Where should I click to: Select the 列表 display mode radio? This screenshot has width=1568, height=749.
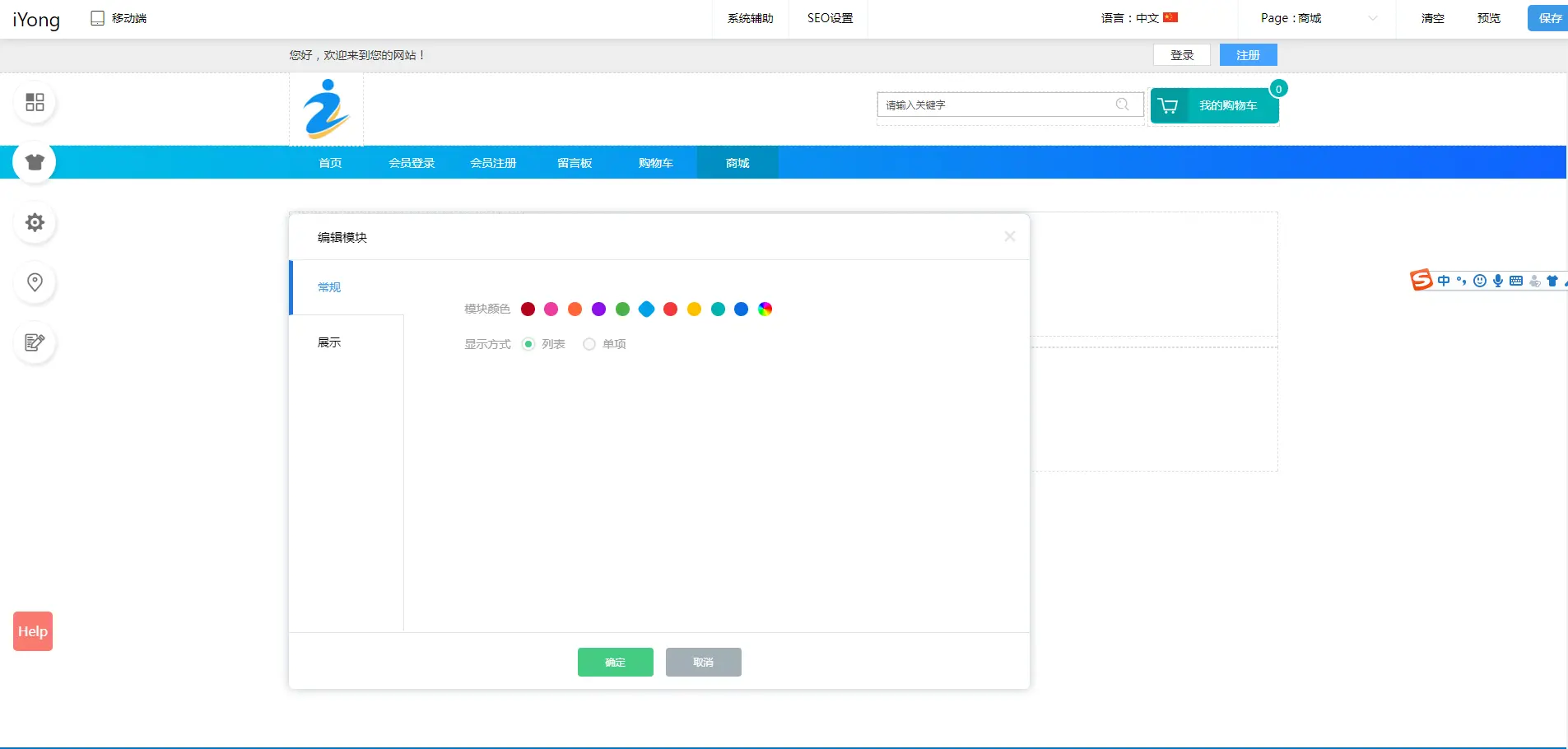click(528, 344)
